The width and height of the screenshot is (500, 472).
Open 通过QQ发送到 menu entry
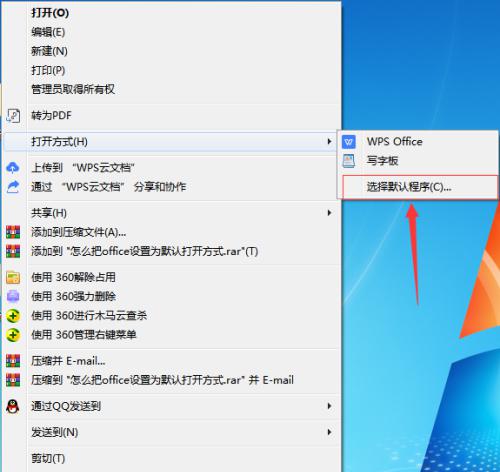171,406
